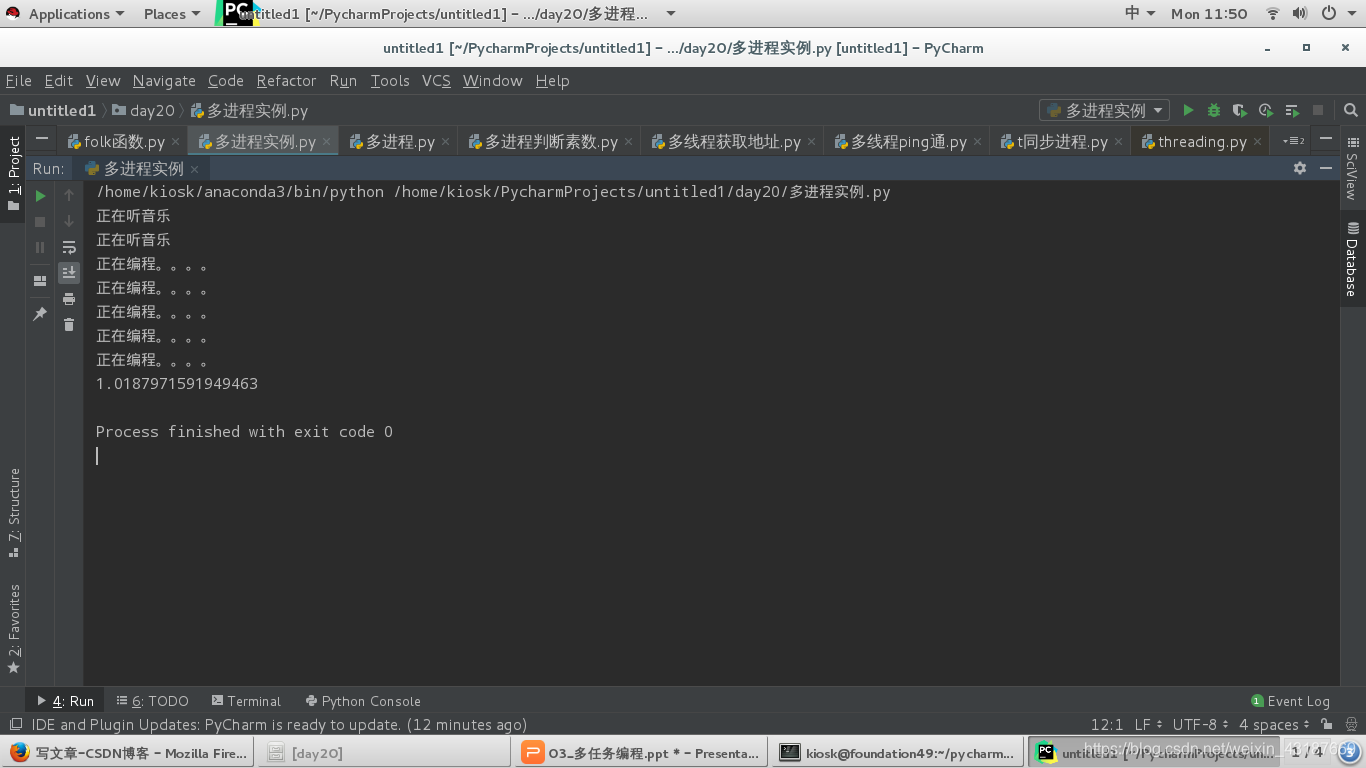Show the hidden editor tabs list

[x=1294, y=141]
